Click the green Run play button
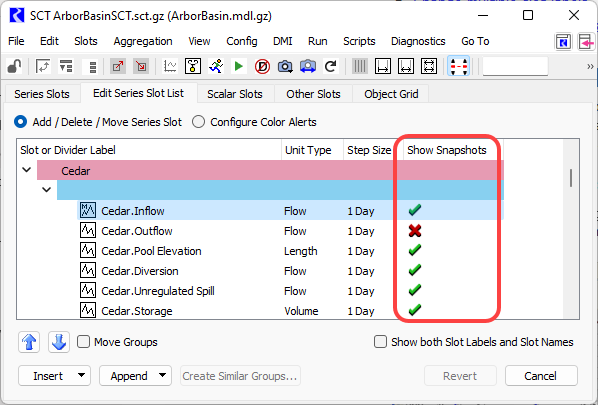 tap(239, 66)
